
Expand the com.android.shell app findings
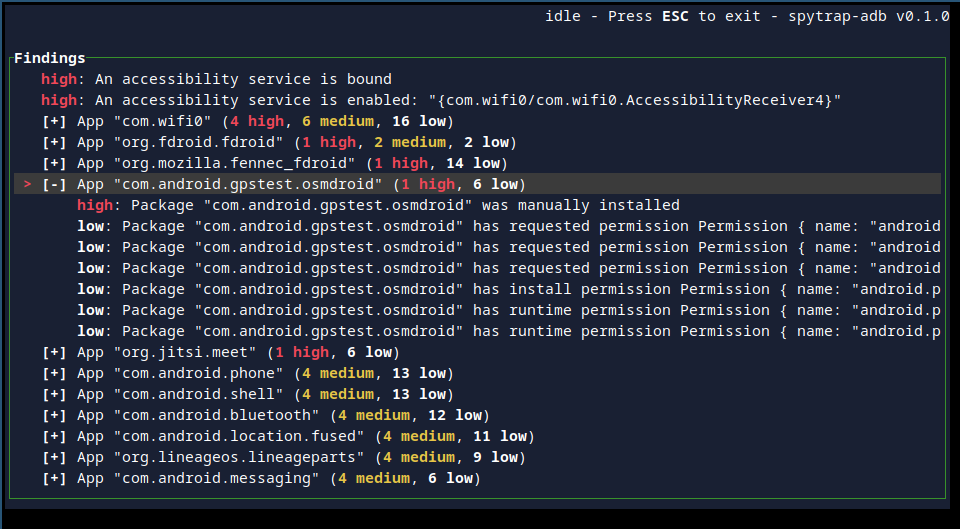pos(54,394)
